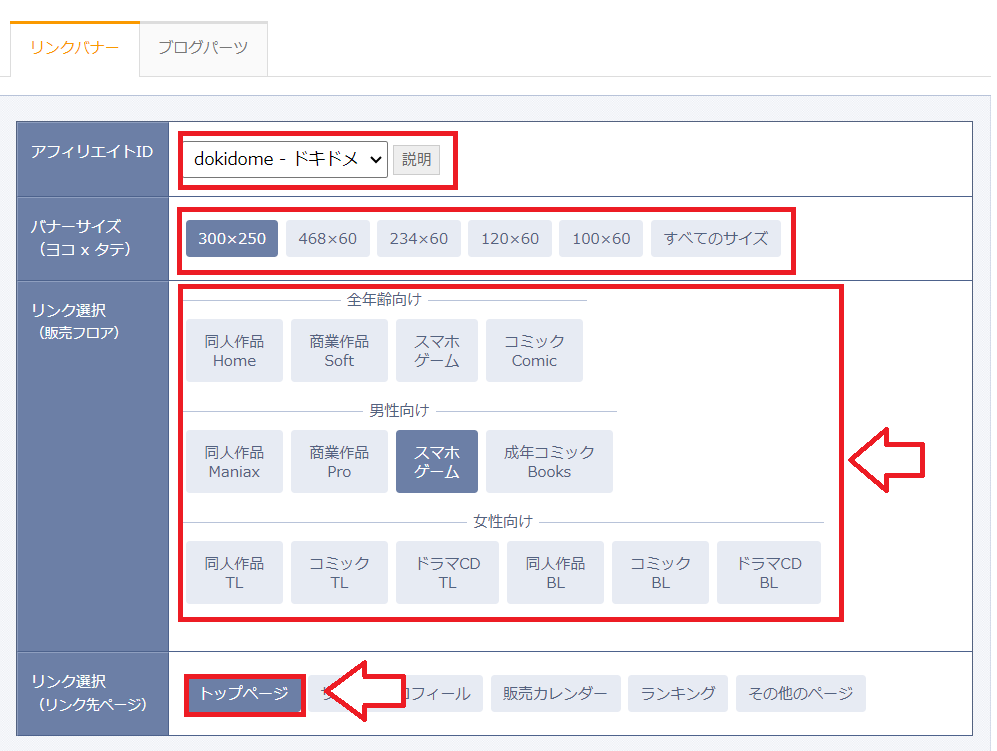Toggle スマホゲーム under 男性向け

point(437,462)
